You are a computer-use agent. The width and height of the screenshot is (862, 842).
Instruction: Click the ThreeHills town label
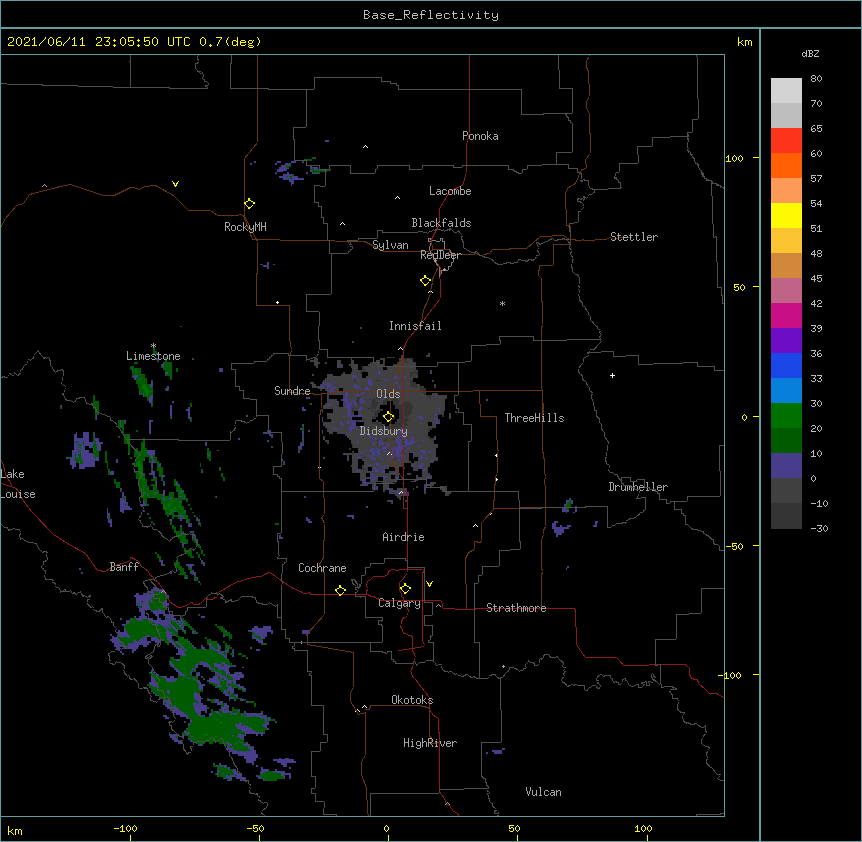click(534, 418)
